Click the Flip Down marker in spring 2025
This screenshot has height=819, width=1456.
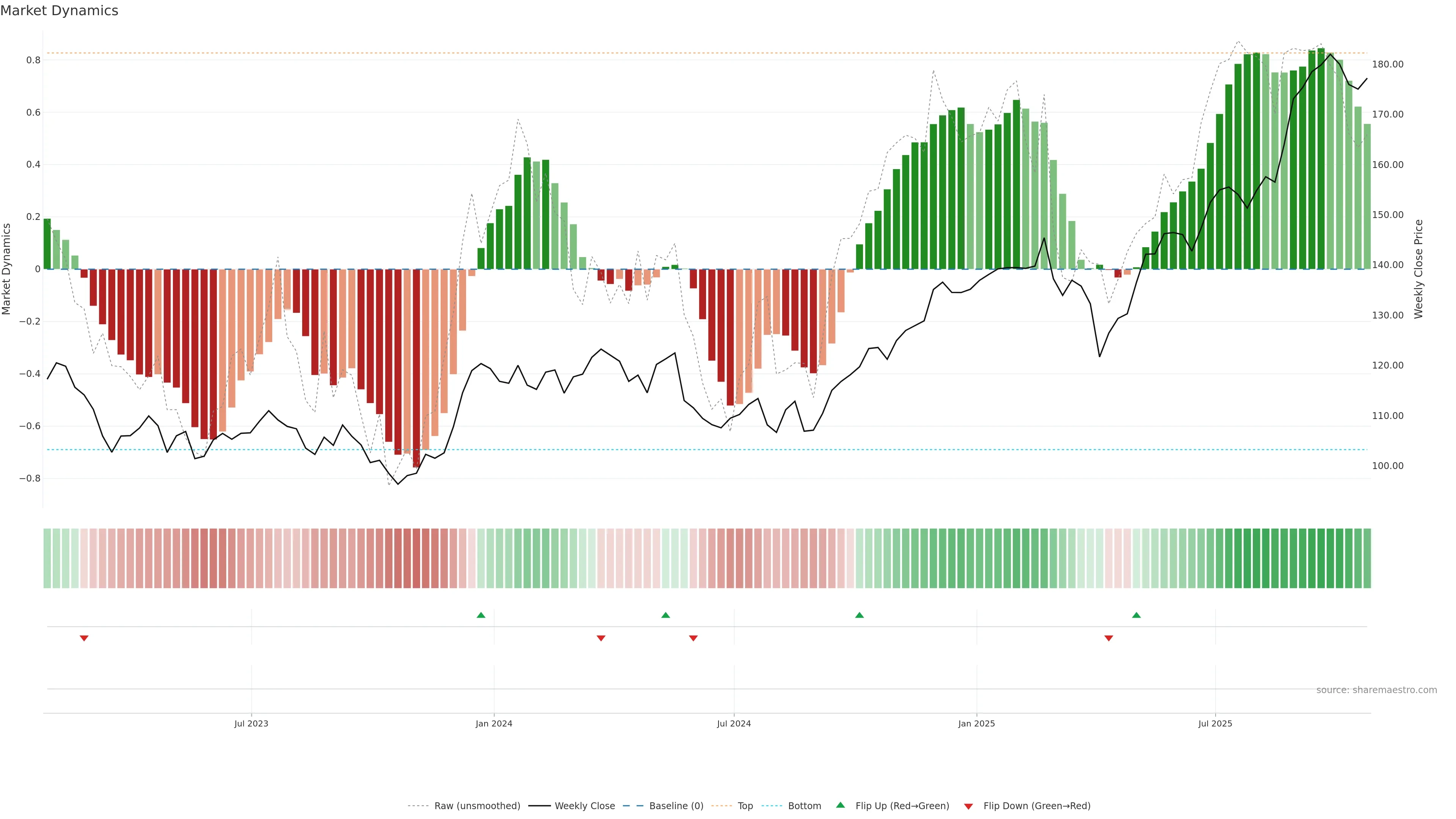1108,638
